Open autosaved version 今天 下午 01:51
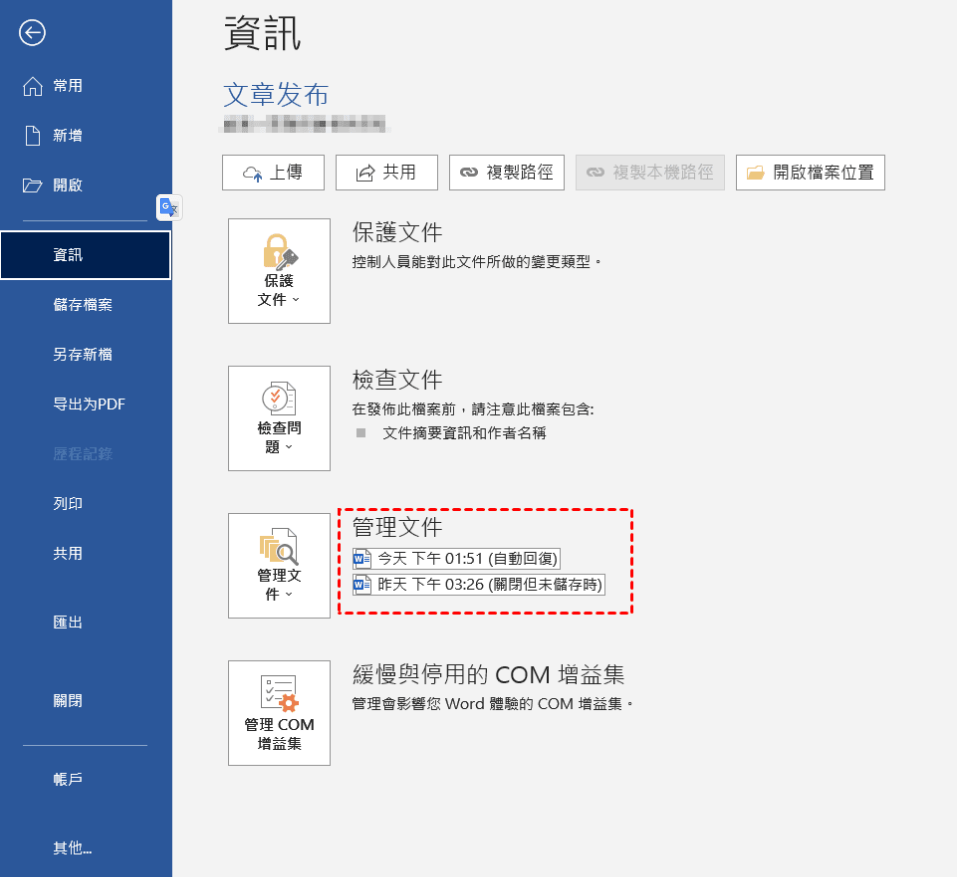The image size is (957, 877). (456, 558)
